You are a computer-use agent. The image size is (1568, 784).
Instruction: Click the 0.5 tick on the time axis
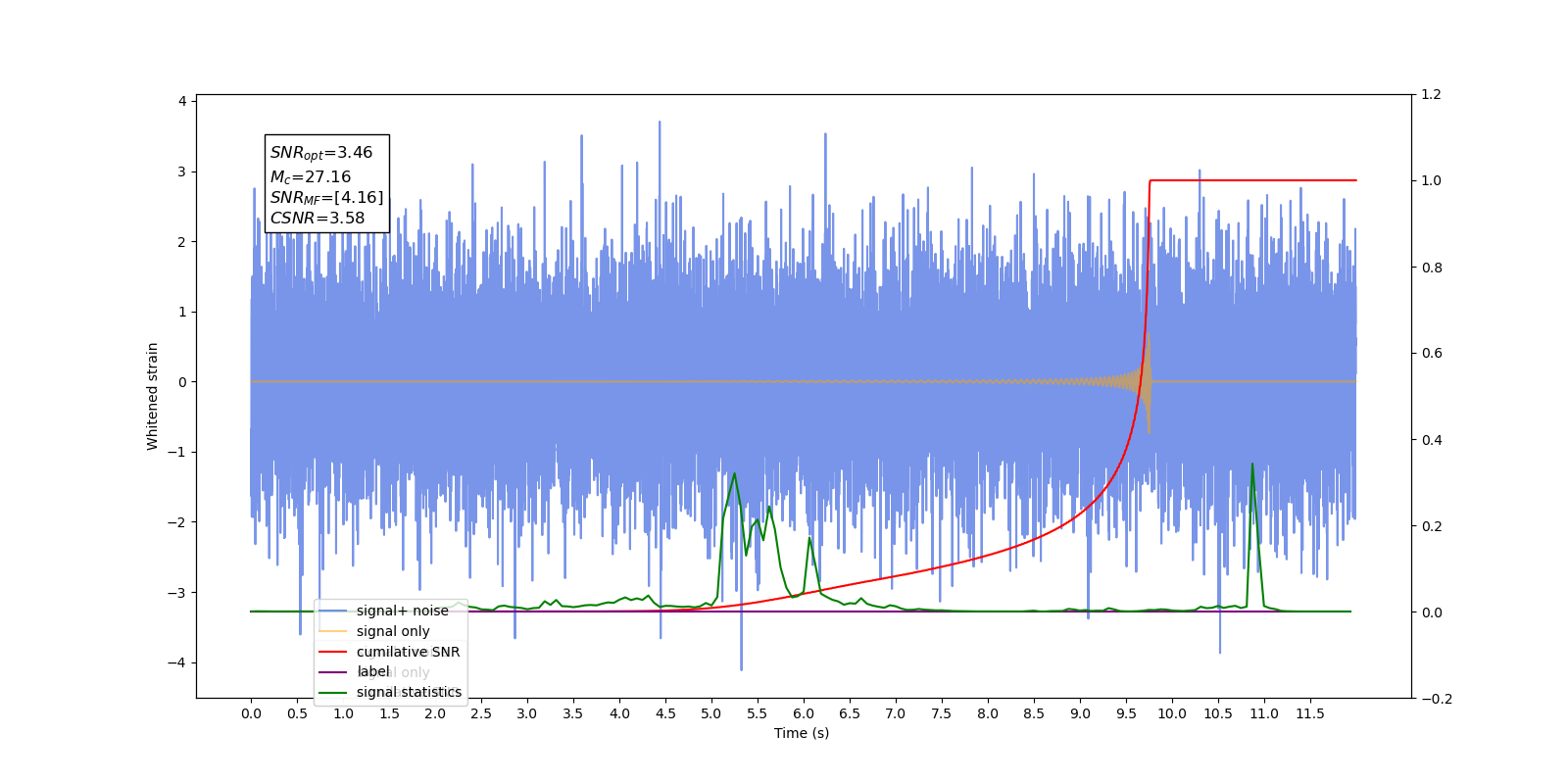pos(297,713)
